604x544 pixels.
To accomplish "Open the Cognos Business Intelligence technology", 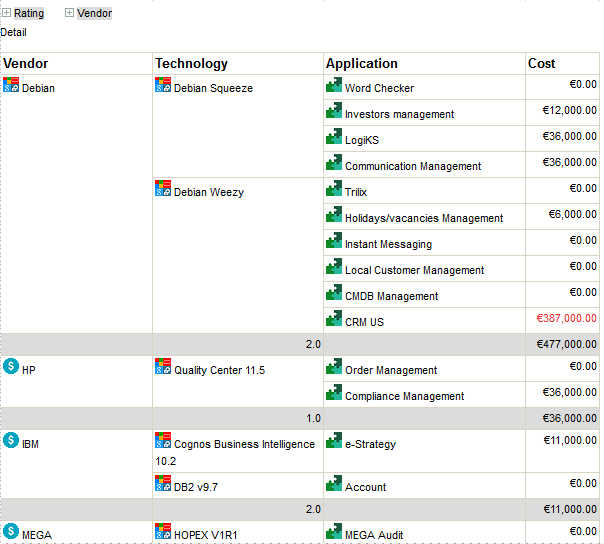I will point(244,444).
